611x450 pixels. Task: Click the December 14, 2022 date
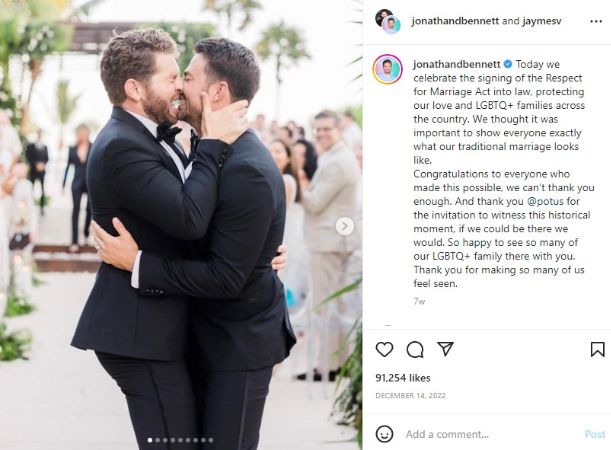click(x=410, y=395)
